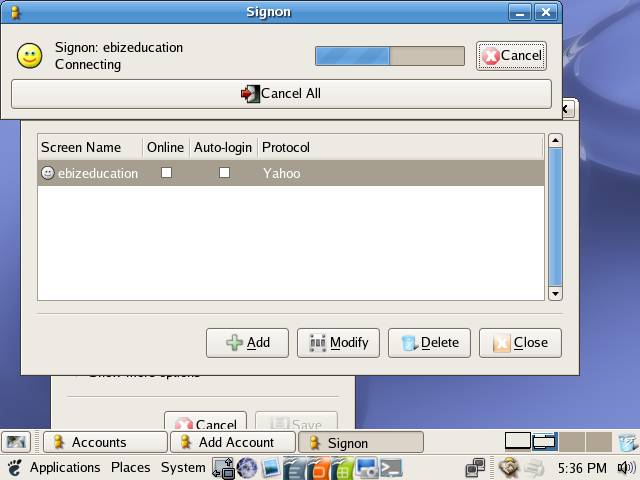Enable Online checkbox for ebizeducation
The height and width of the screenshot is (480, 640).
click(166, 173)
